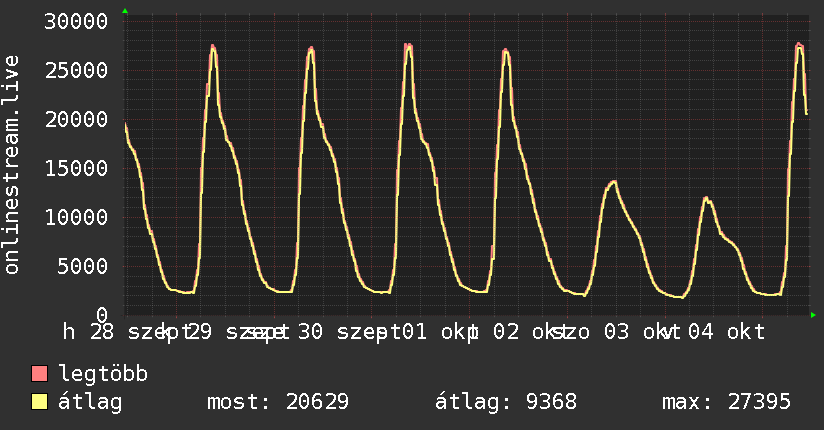Click the 15000 y-axis label

76,169
